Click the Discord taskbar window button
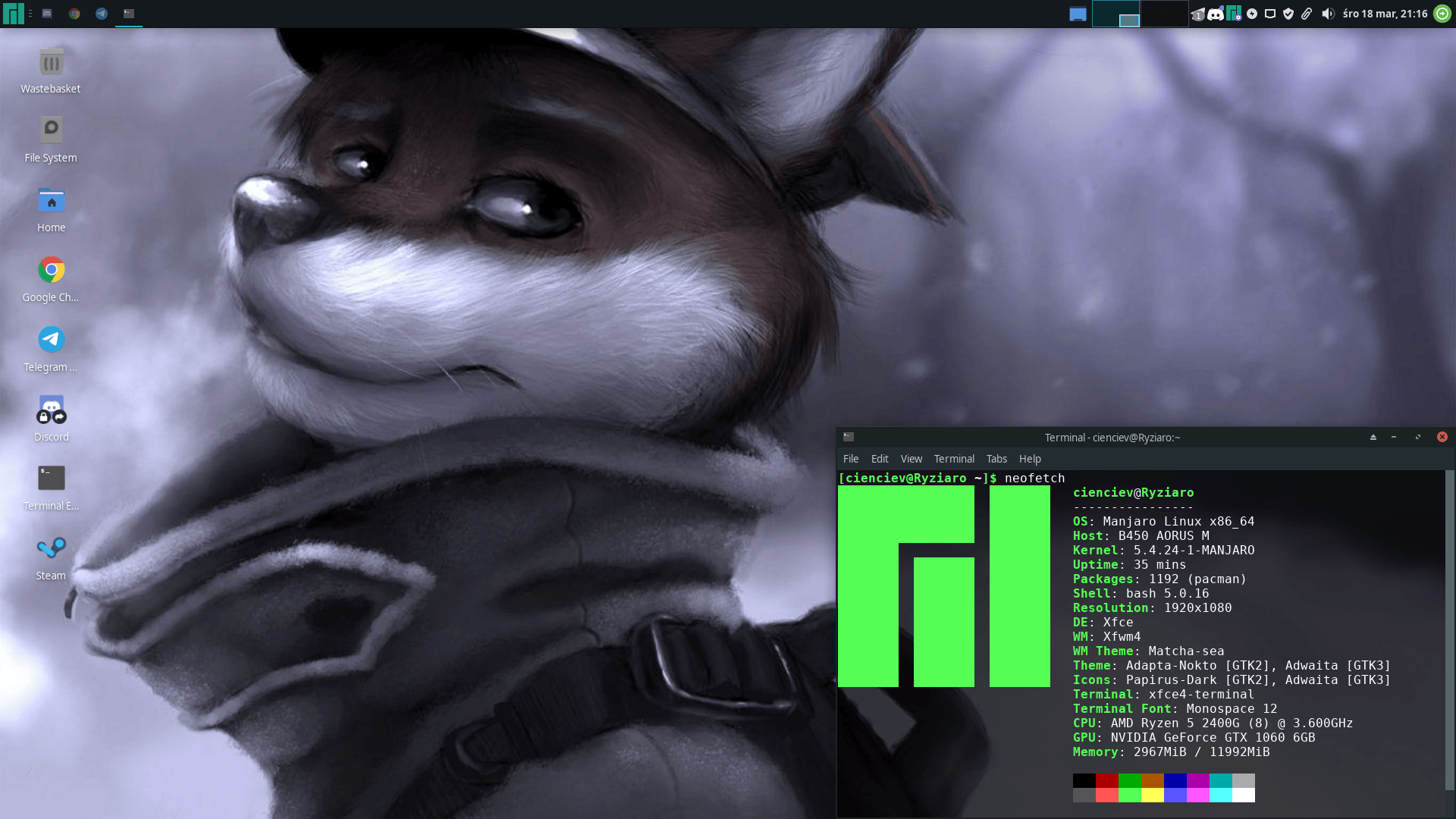Screen dimensions: 1456x819 (x=47, y=14)
